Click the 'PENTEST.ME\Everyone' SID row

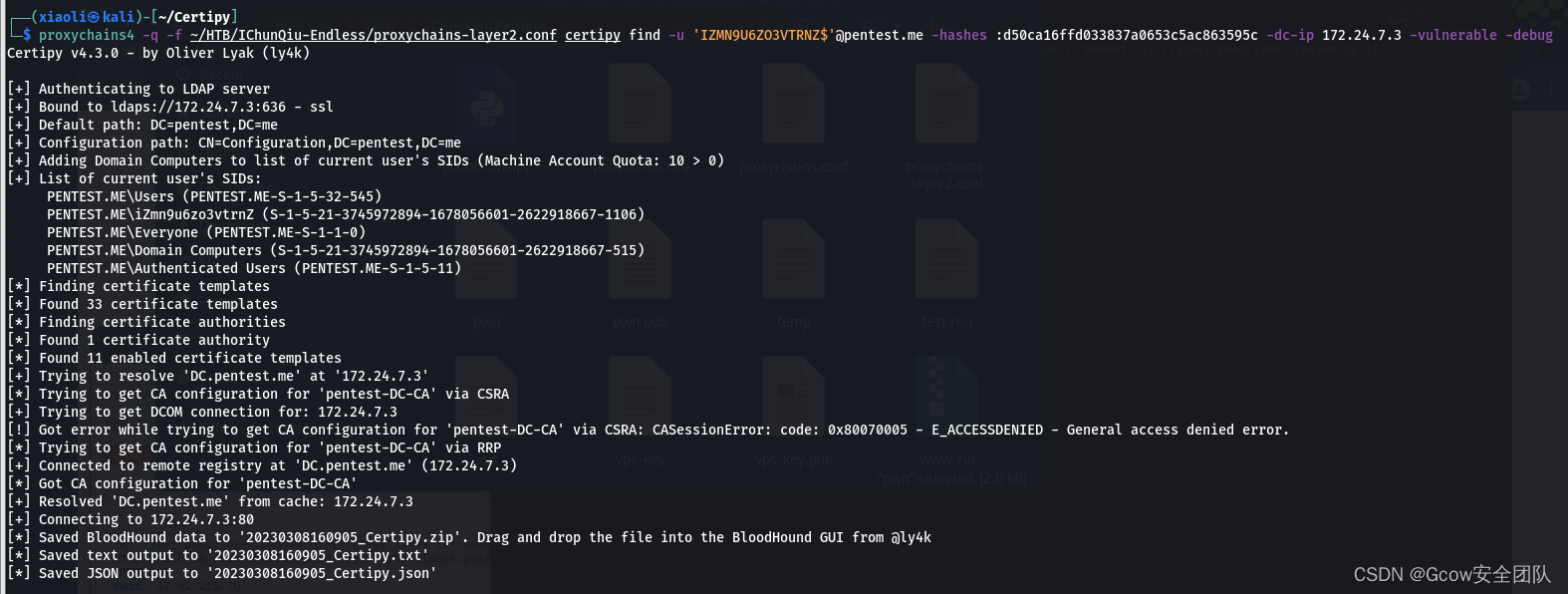206,232
